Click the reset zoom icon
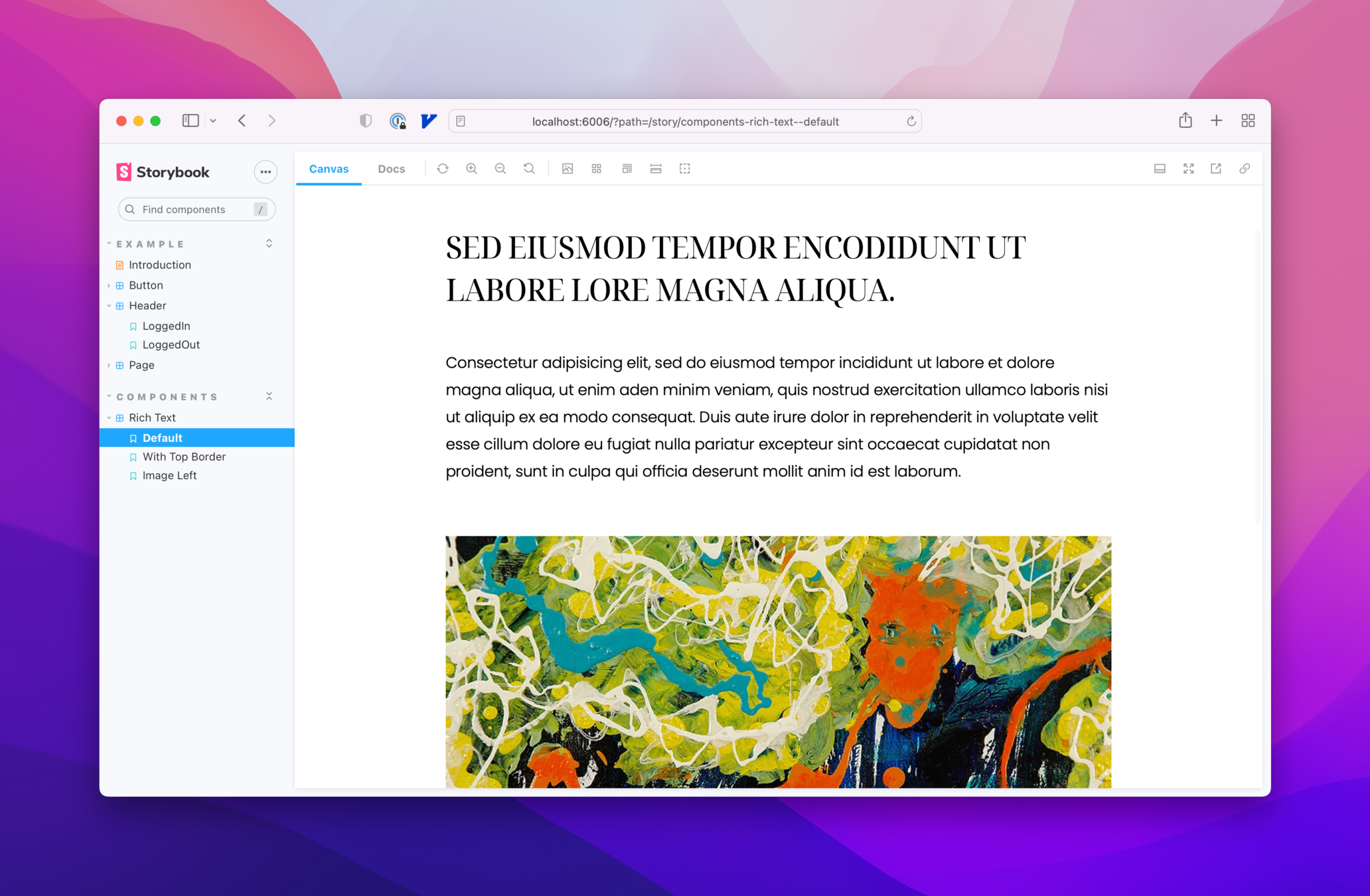The width and height of the screenshot is (1370, 896). (x=529, y=169)
